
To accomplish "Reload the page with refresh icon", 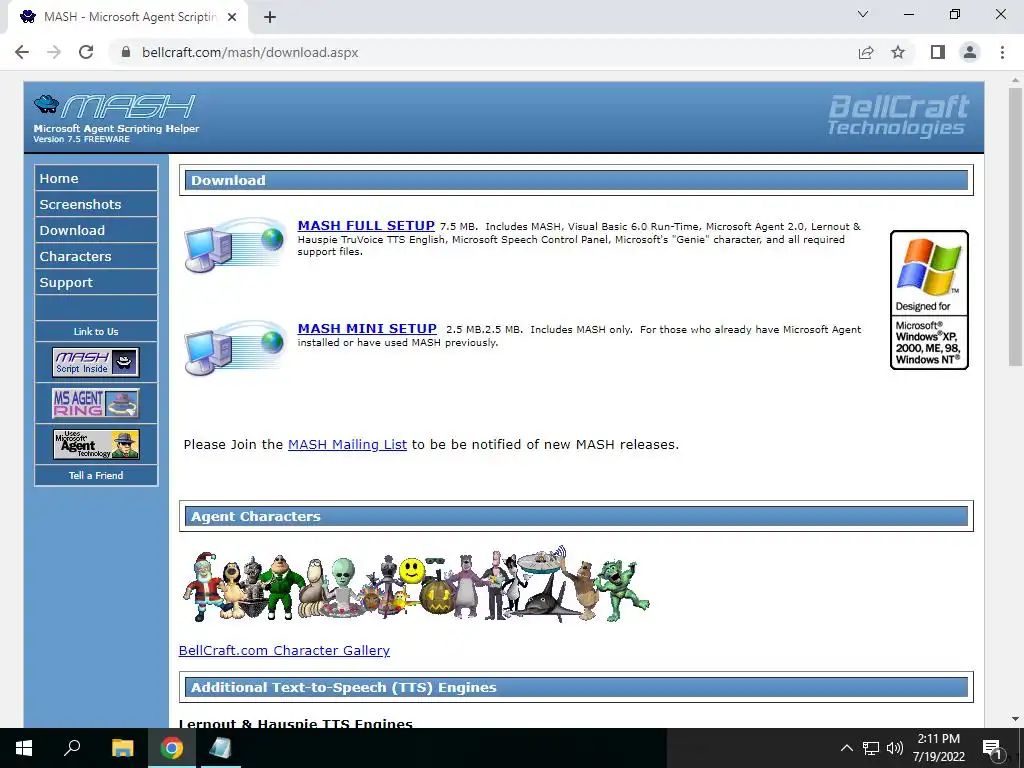I will tap(86, 52).
